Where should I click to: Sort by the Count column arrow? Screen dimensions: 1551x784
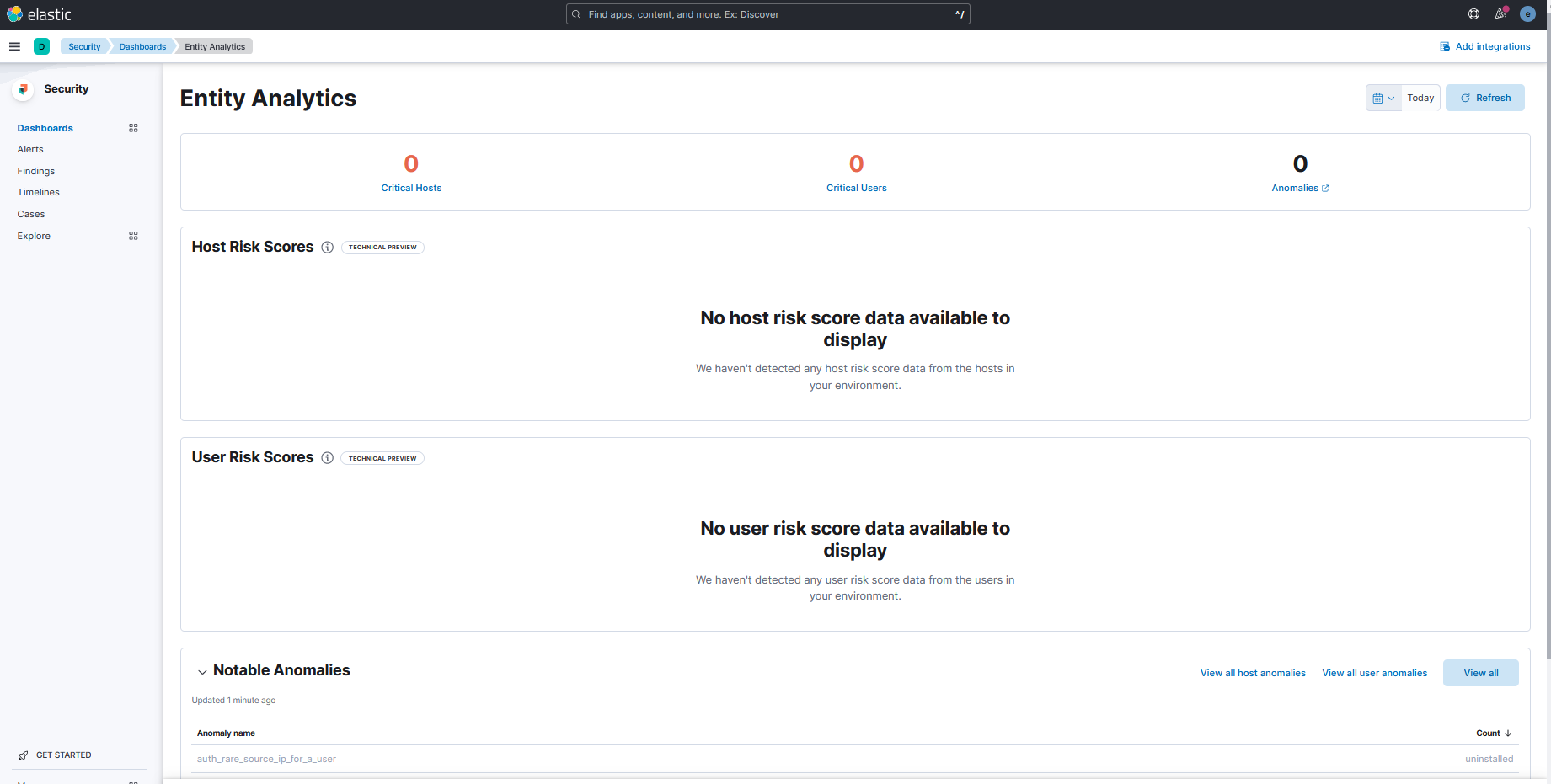[x=1508, y=733]
